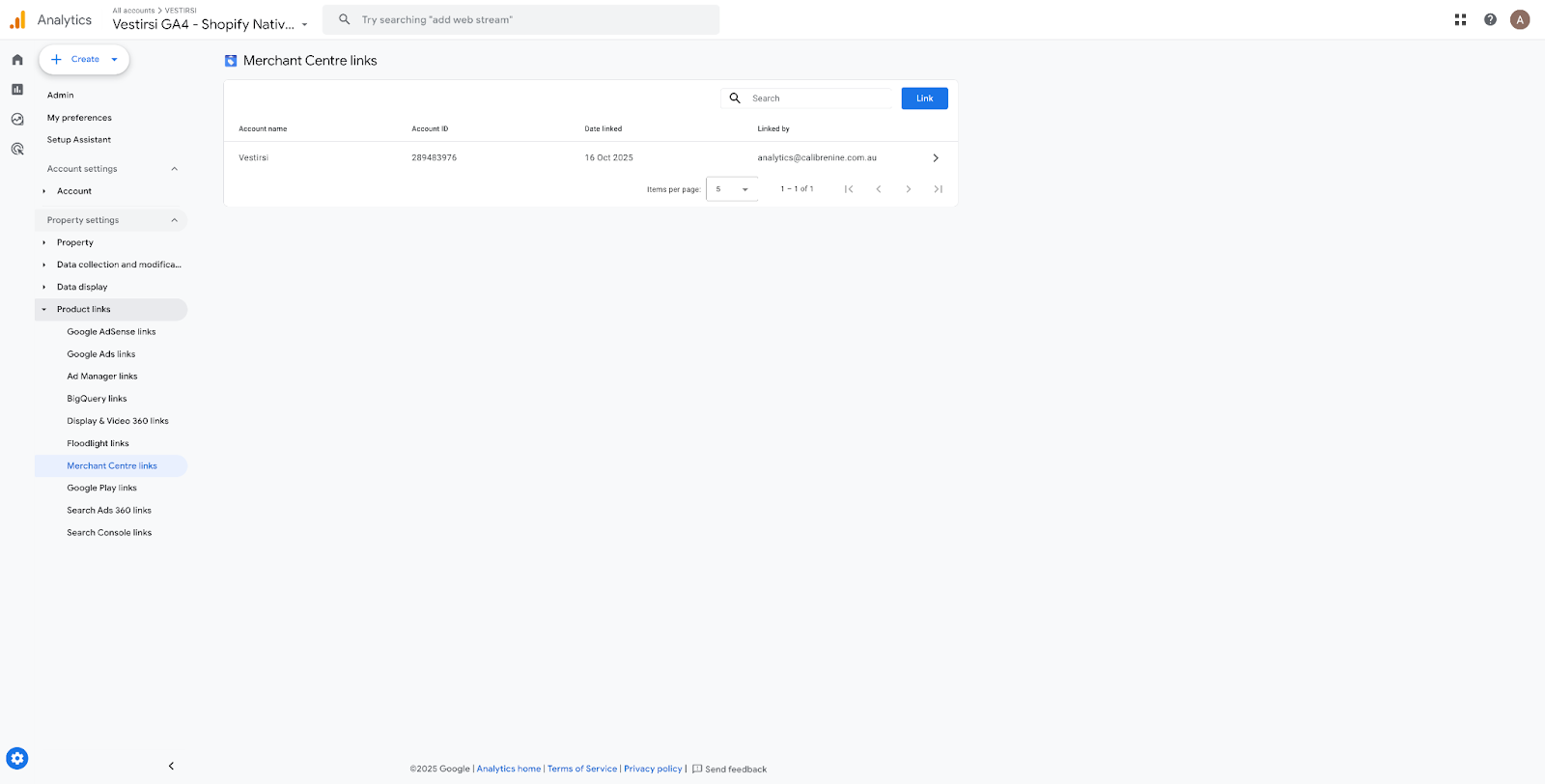This screenshot has width=1545, height=784.
Task: Open the user account avatar
Action: [1520, 19]
